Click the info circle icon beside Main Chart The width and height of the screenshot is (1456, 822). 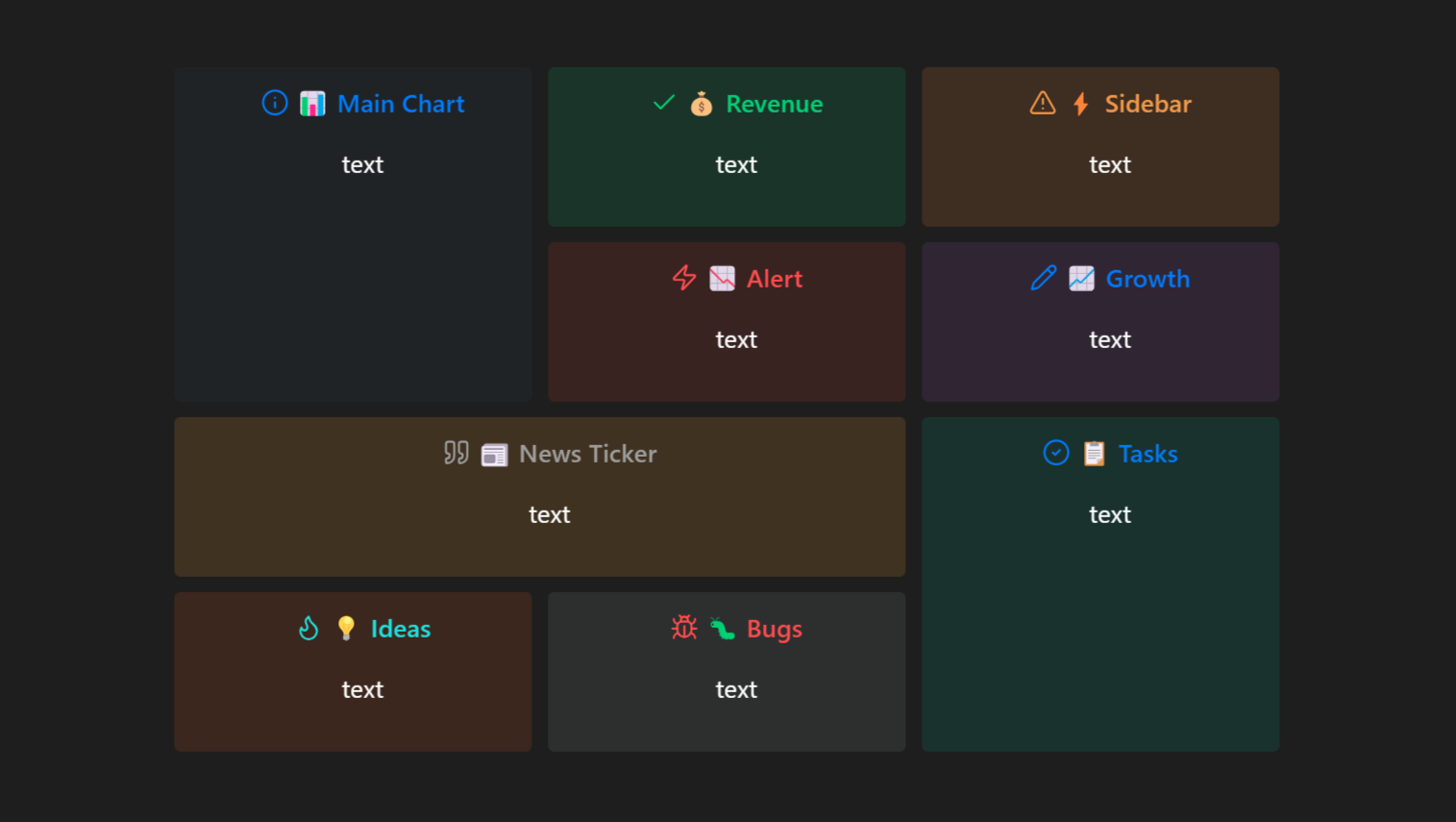point(275,103)
